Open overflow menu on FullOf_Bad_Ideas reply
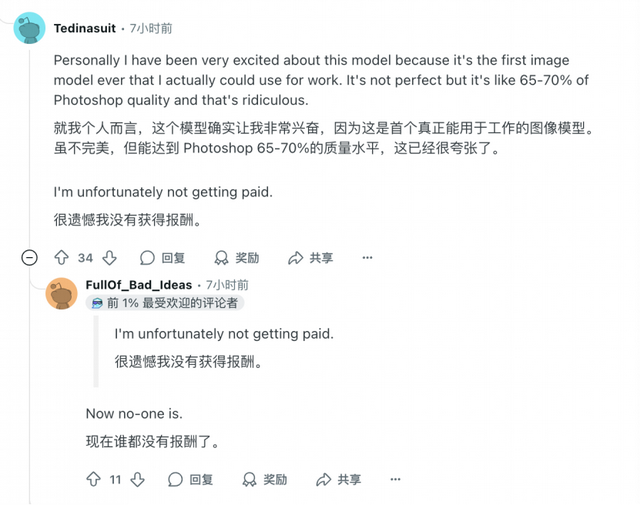This screenshot has width=640, height=505. [x=395, y=479]
